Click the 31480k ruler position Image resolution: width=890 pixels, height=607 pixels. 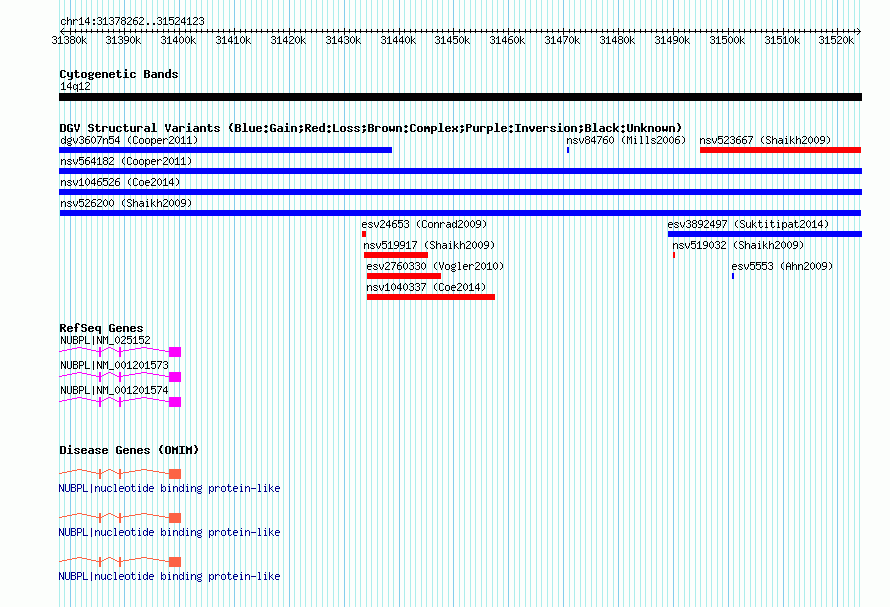(x=617, y=40)
